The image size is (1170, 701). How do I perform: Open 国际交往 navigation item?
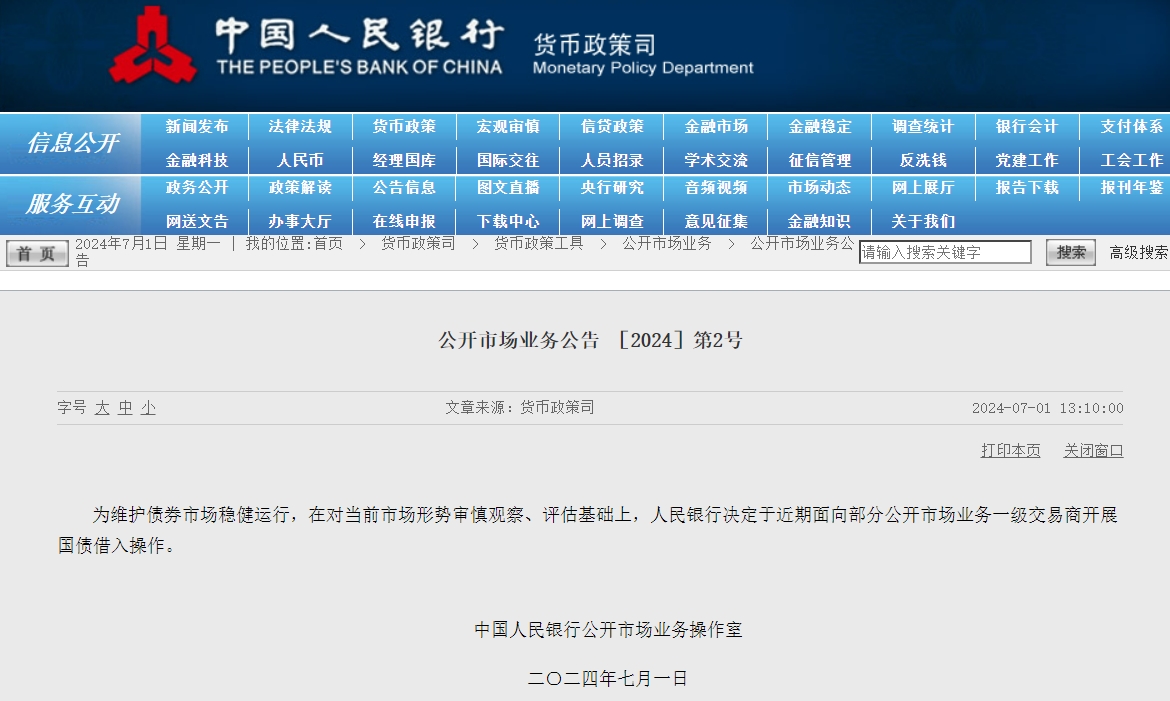point(508,161)
